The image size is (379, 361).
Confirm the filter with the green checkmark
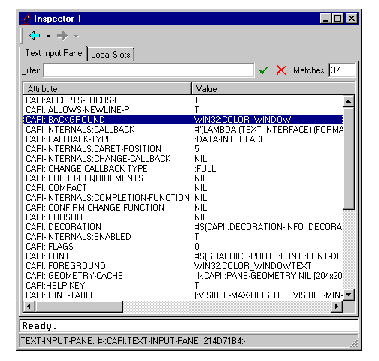tap(263, 70)
